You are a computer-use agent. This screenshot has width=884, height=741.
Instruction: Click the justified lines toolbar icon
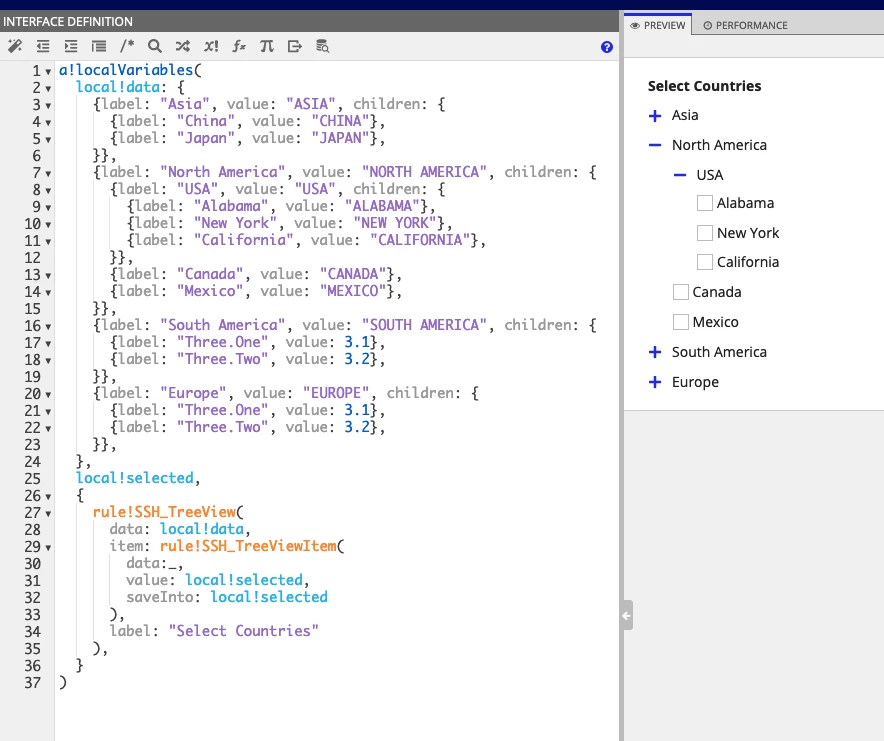99,46
